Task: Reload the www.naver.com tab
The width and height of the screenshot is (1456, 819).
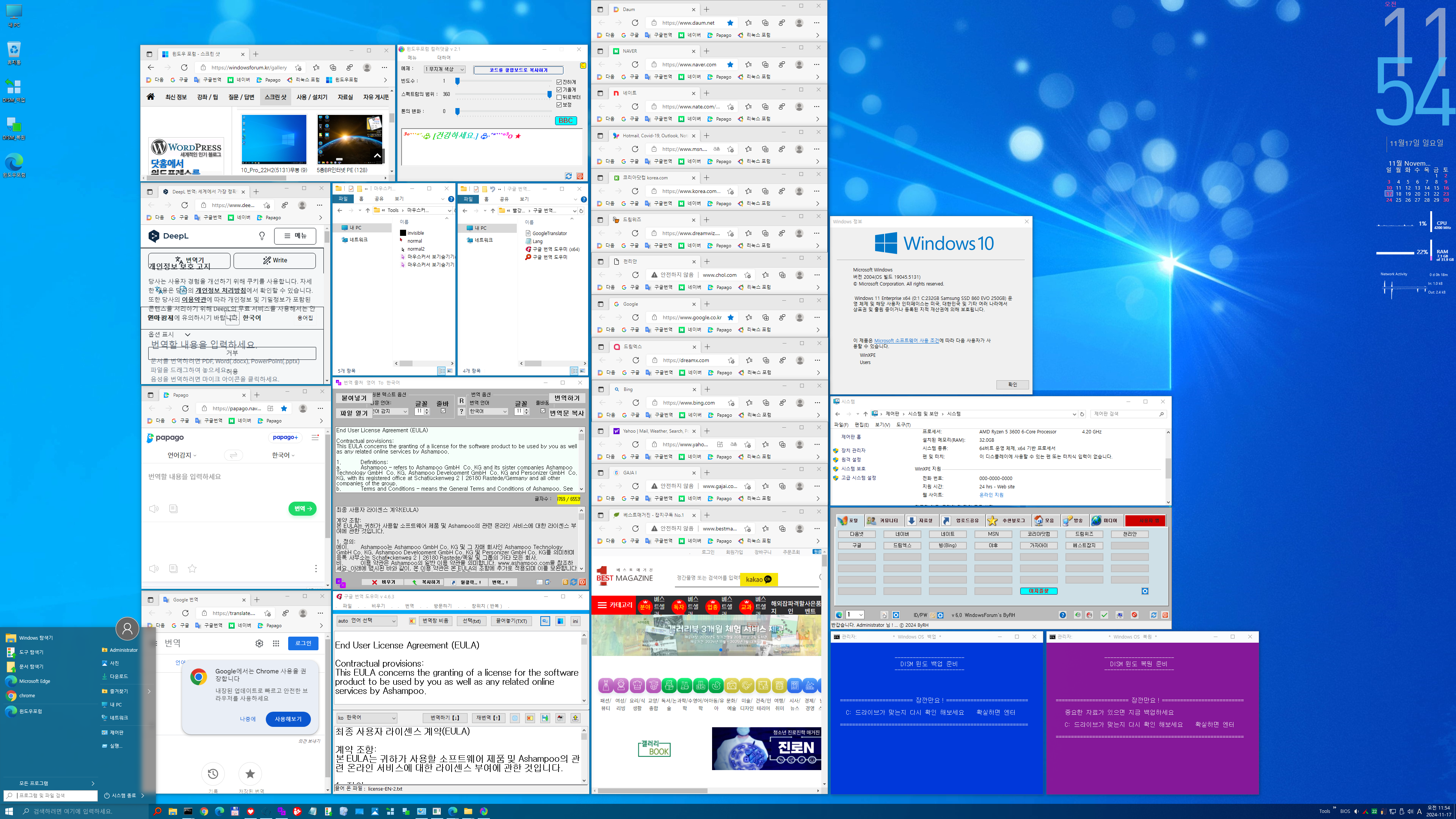Action: [x=635, y=64]
